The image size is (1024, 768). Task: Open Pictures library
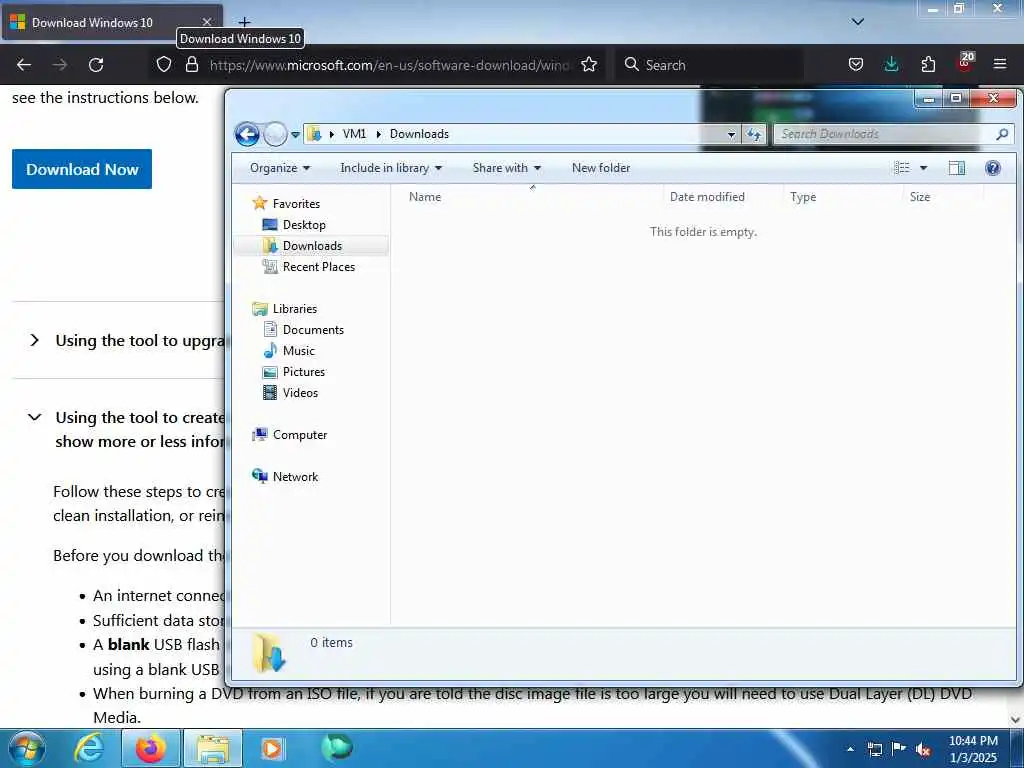tap(304, 372)
